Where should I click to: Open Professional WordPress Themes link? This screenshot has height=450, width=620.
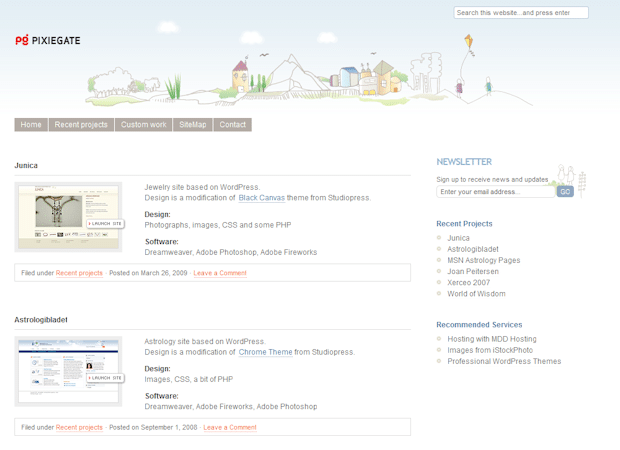[504, 361]
